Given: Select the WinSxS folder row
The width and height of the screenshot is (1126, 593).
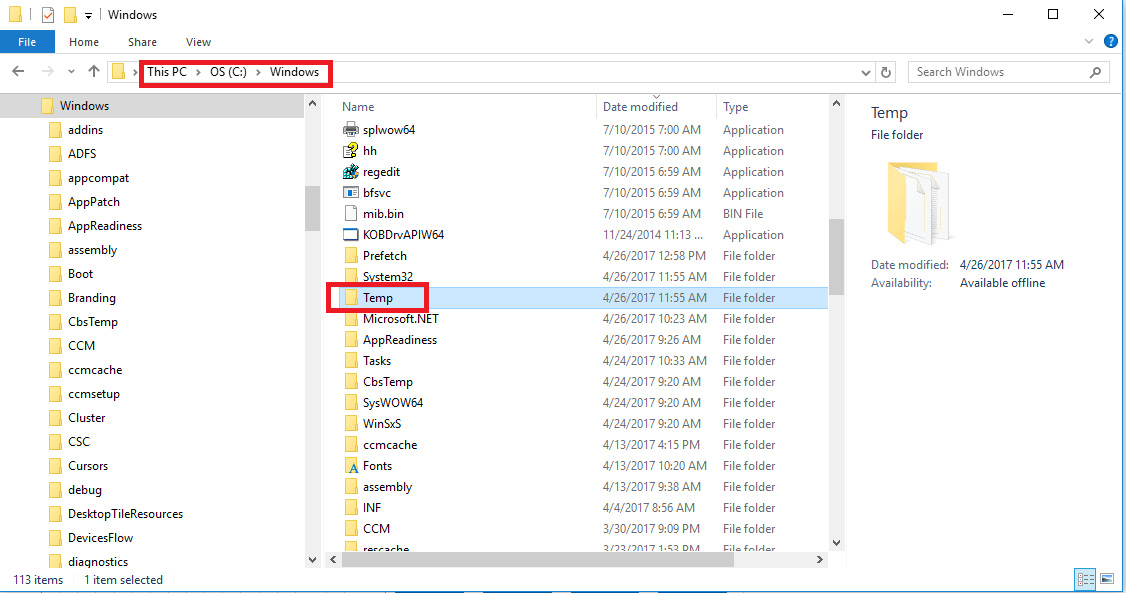Looking at the screenshot, I should (583, 424).
